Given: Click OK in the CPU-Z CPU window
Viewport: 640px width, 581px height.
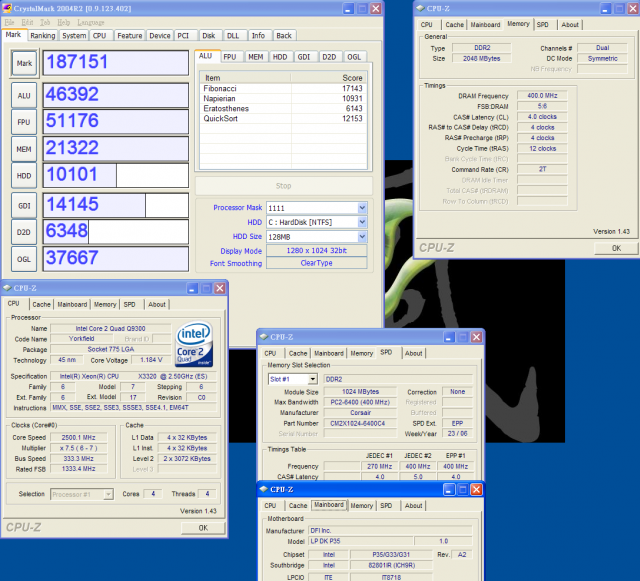Looking at the screenshot, I should [203, 528].
